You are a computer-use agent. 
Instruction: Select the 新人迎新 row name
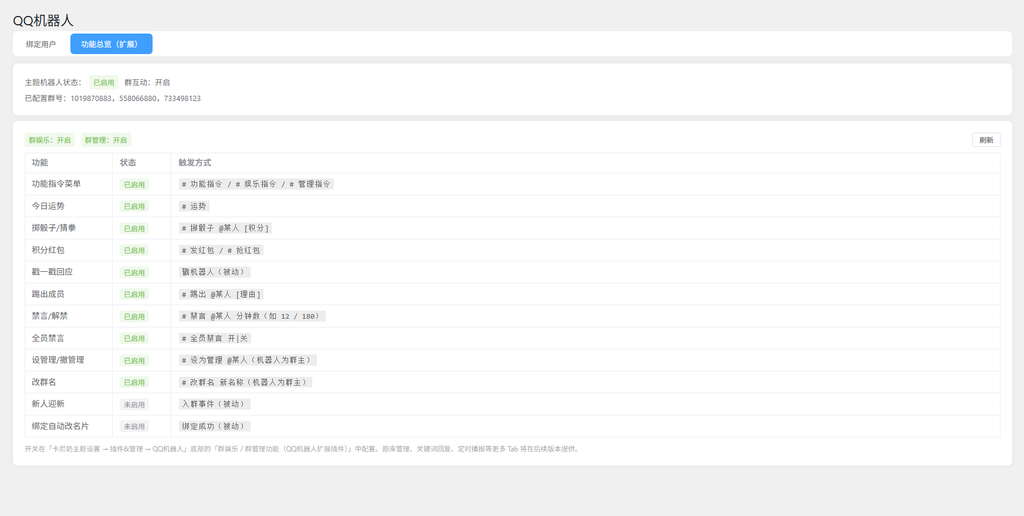tap(48, 404)
